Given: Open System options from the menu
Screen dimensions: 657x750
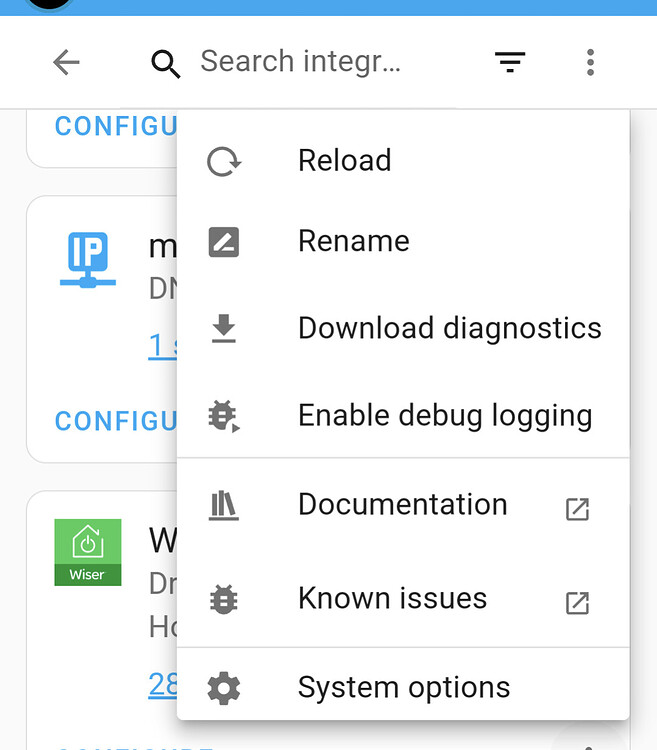Looking at the screenshot, I should pos(403,687).
